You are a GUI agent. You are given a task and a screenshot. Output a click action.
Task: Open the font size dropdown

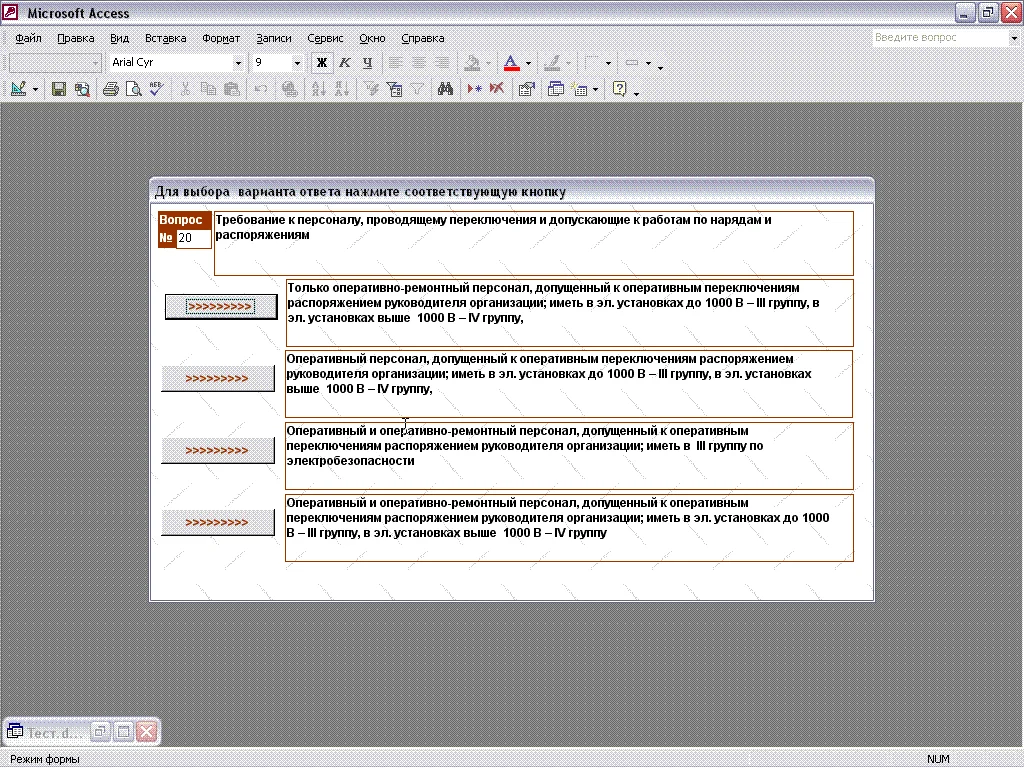click(297, 63)
